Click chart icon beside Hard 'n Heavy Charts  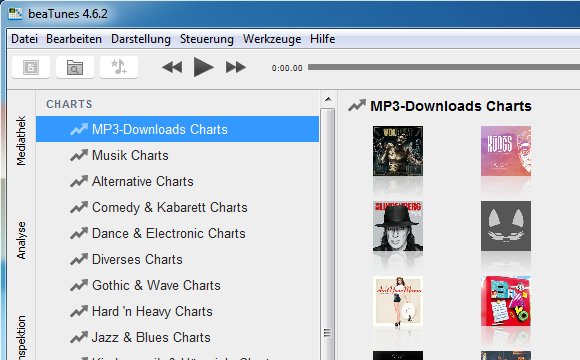79,311
